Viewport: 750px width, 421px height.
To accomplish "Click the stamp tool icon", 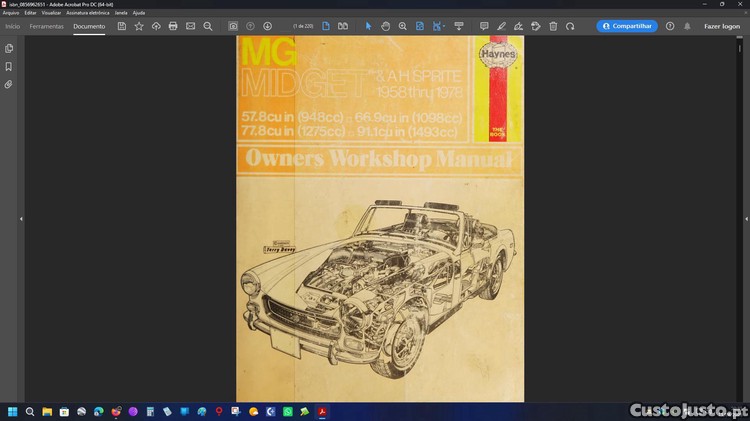I will [536, 26].
